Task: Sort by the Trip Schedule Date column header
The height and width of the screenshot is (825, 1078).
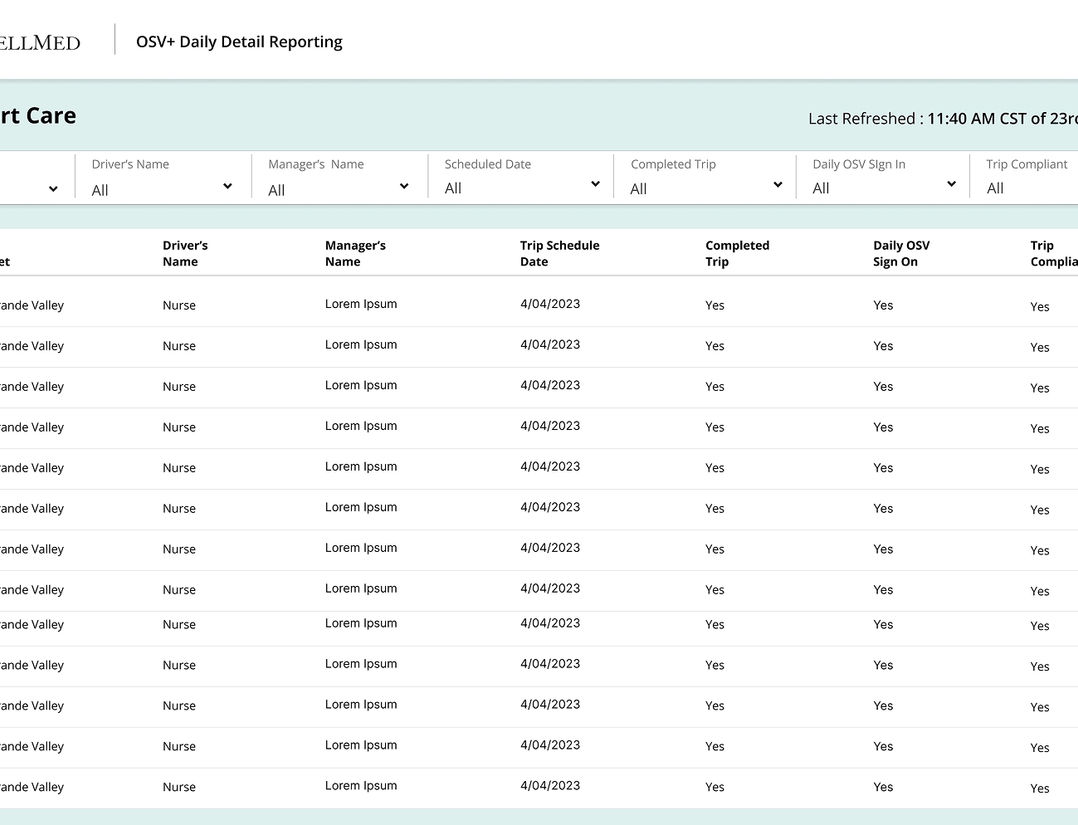Action: [559, 253]
